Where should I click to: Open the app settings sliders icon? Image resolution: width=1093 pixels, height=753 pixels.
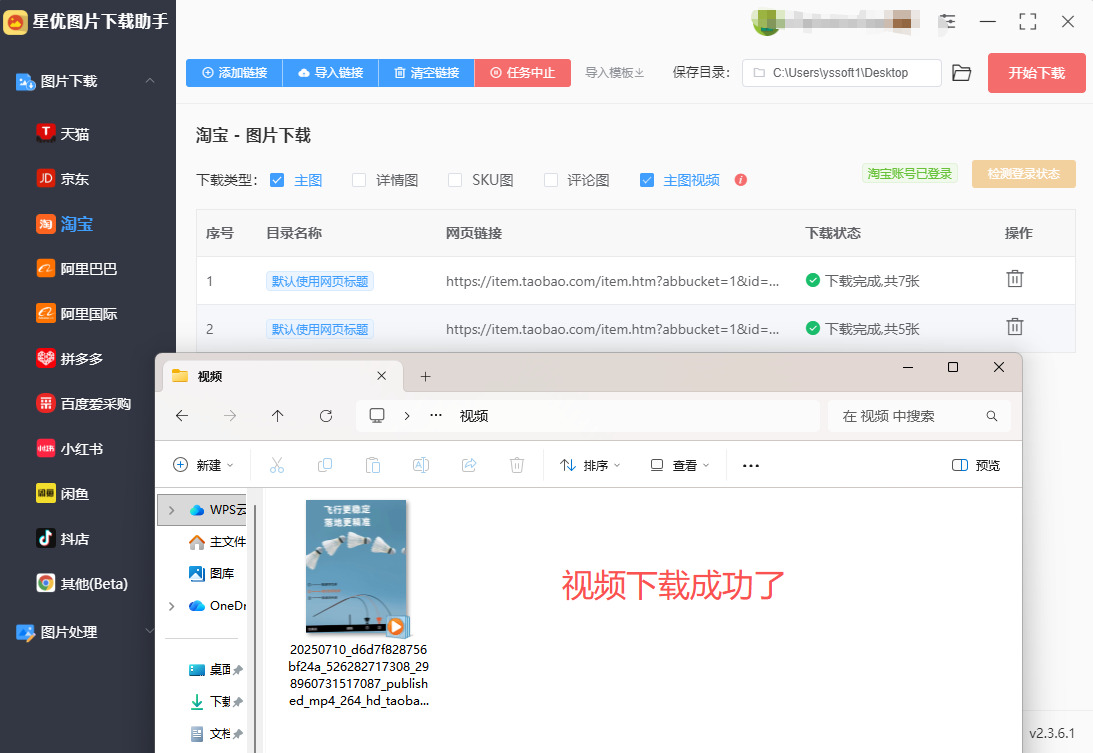(947, 22)
